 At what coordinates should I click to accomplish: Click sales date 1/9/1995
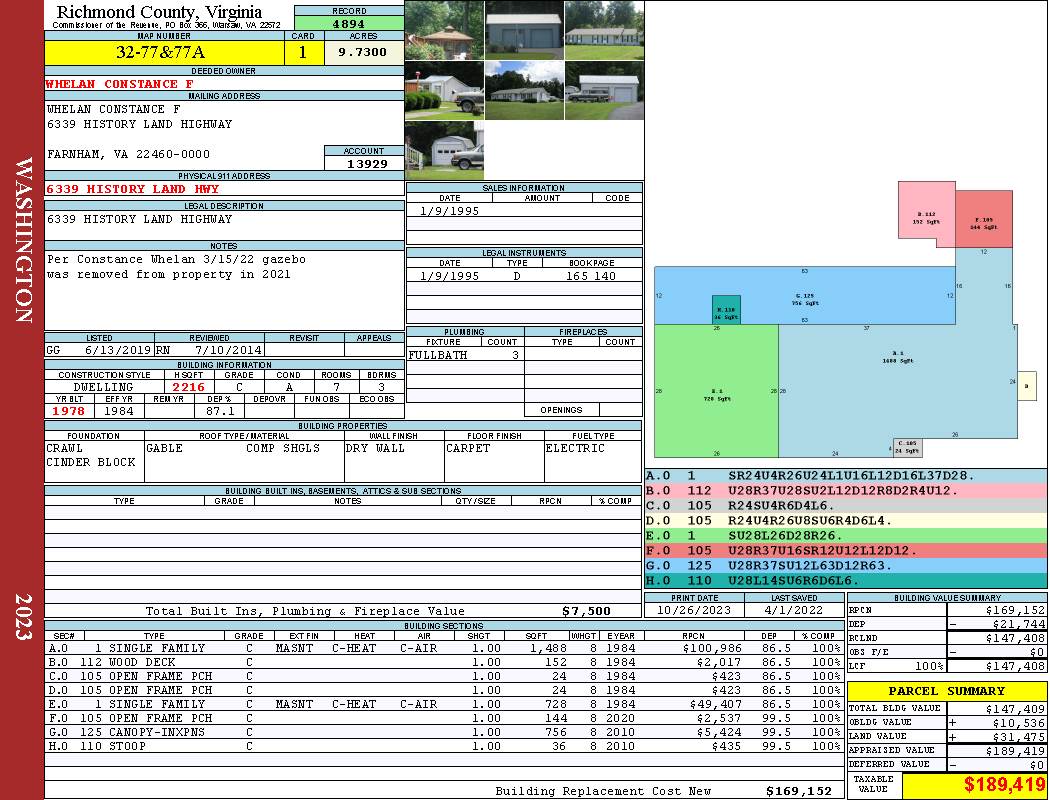(449, 211)
